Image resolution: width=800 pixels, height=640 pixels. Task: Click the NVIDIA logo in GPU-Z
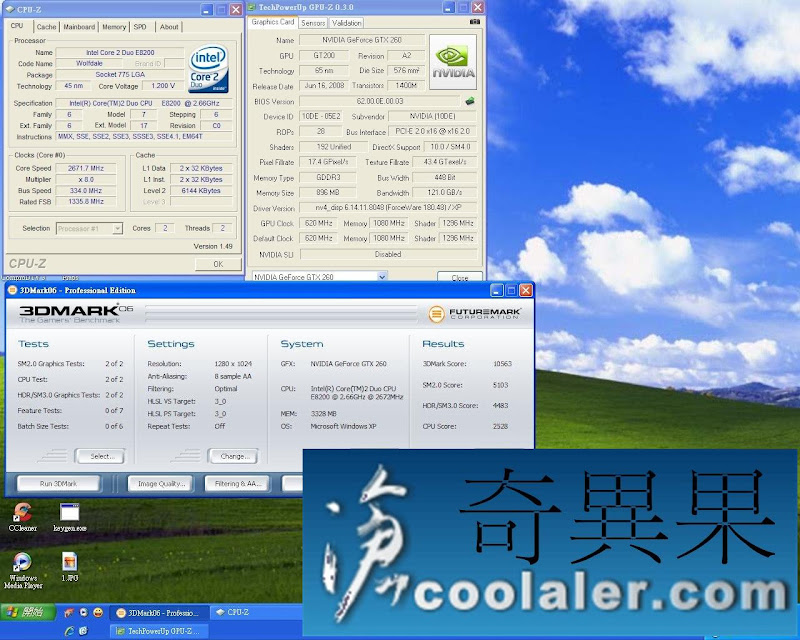click(x=453, y=62)
